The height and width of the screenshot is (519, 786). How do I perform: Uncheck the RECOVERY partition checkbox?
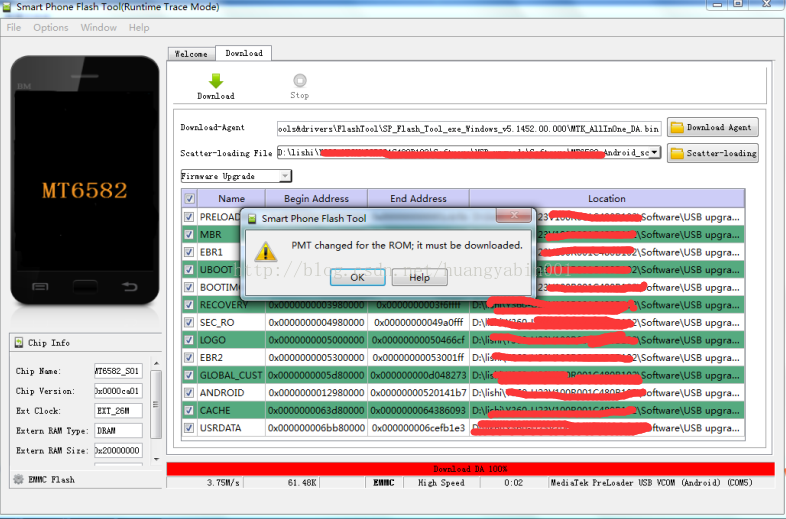tap(189, 304)
